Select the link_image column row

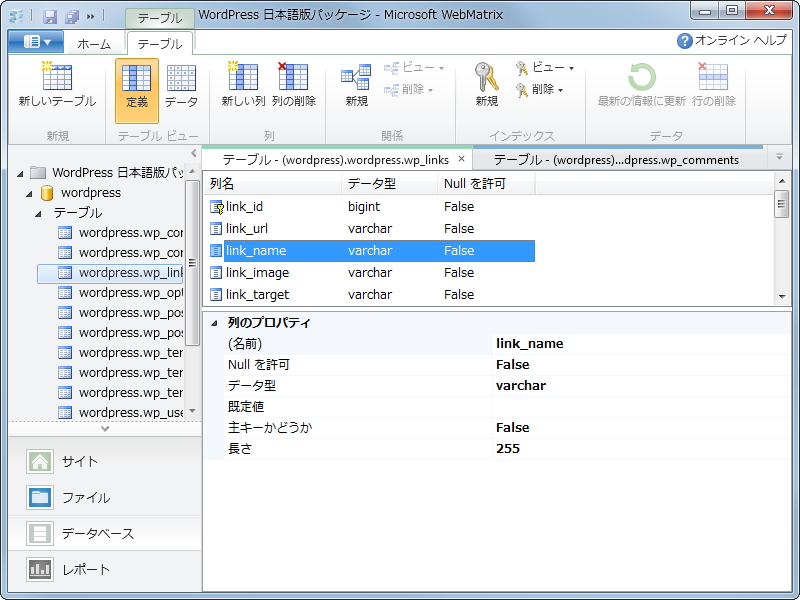[371, 272]
